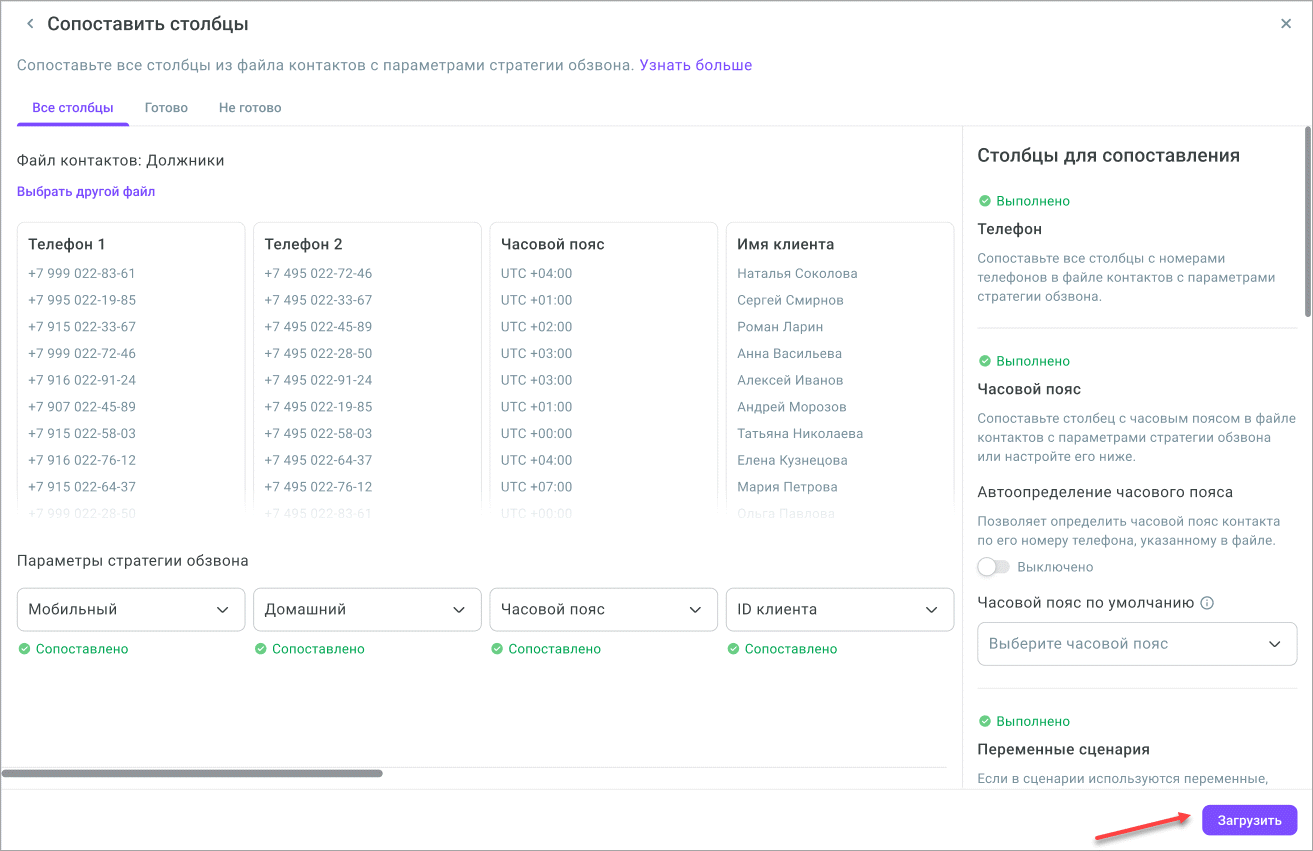Click info icon beside Часовой пояс по умолчанию
The image size is (1313, 851).
1207,603
